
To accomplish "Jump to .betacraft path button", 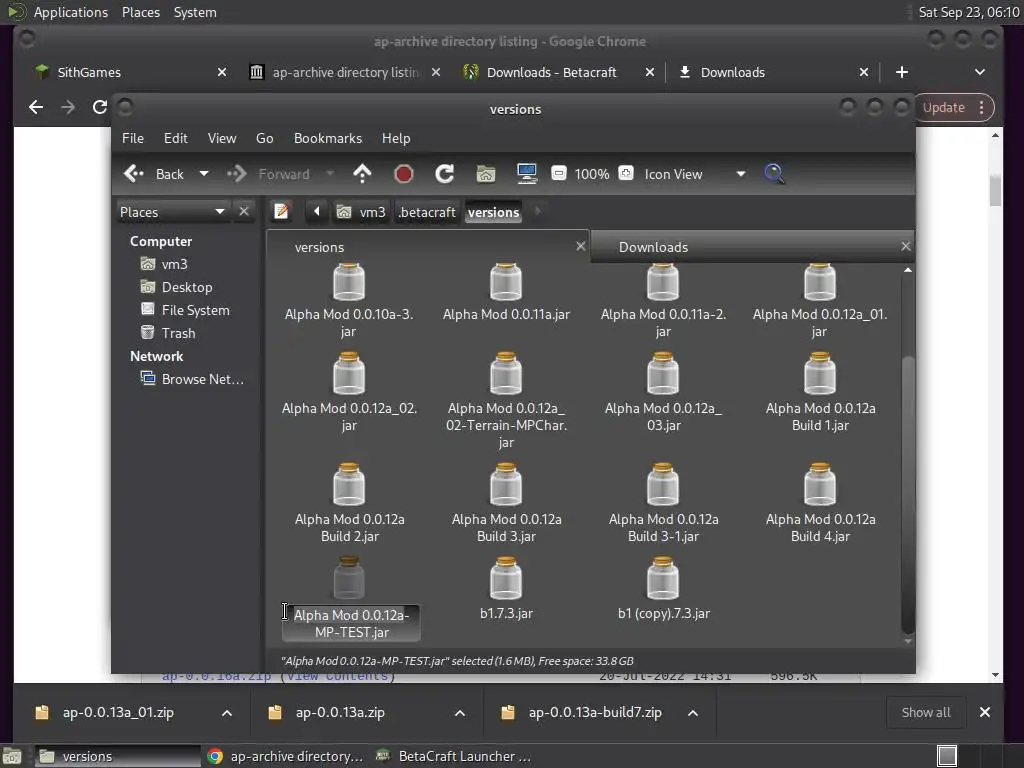I will point(426,212).
